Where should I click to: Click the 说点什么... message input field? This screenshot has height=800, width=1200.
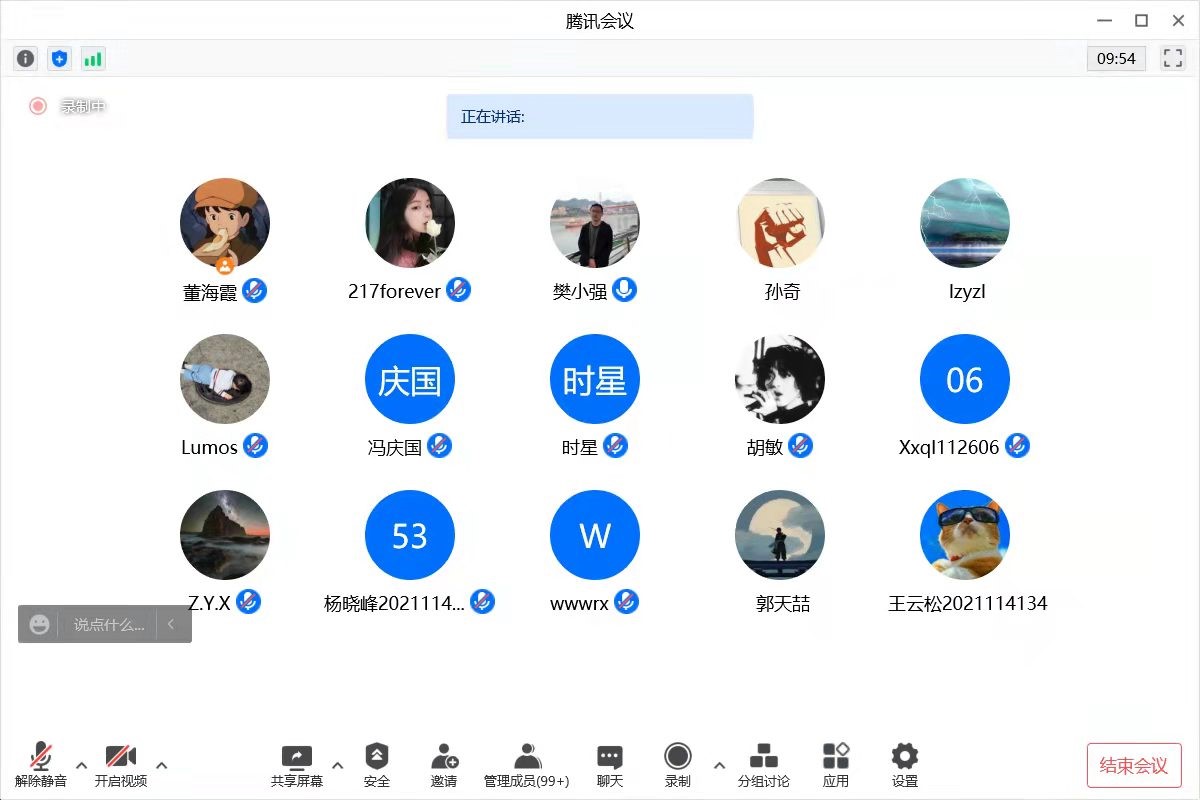(109, 625)
